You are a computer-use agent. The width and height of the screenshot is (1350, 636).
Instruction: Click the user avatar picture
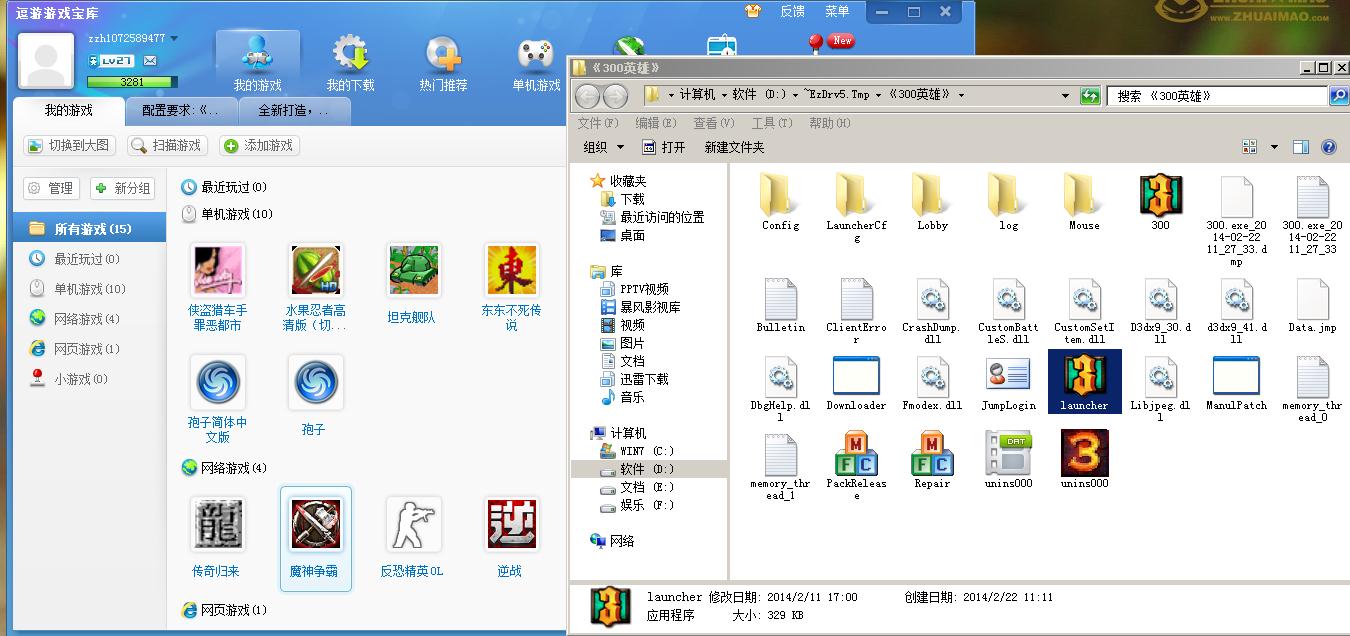coord(46,61)
